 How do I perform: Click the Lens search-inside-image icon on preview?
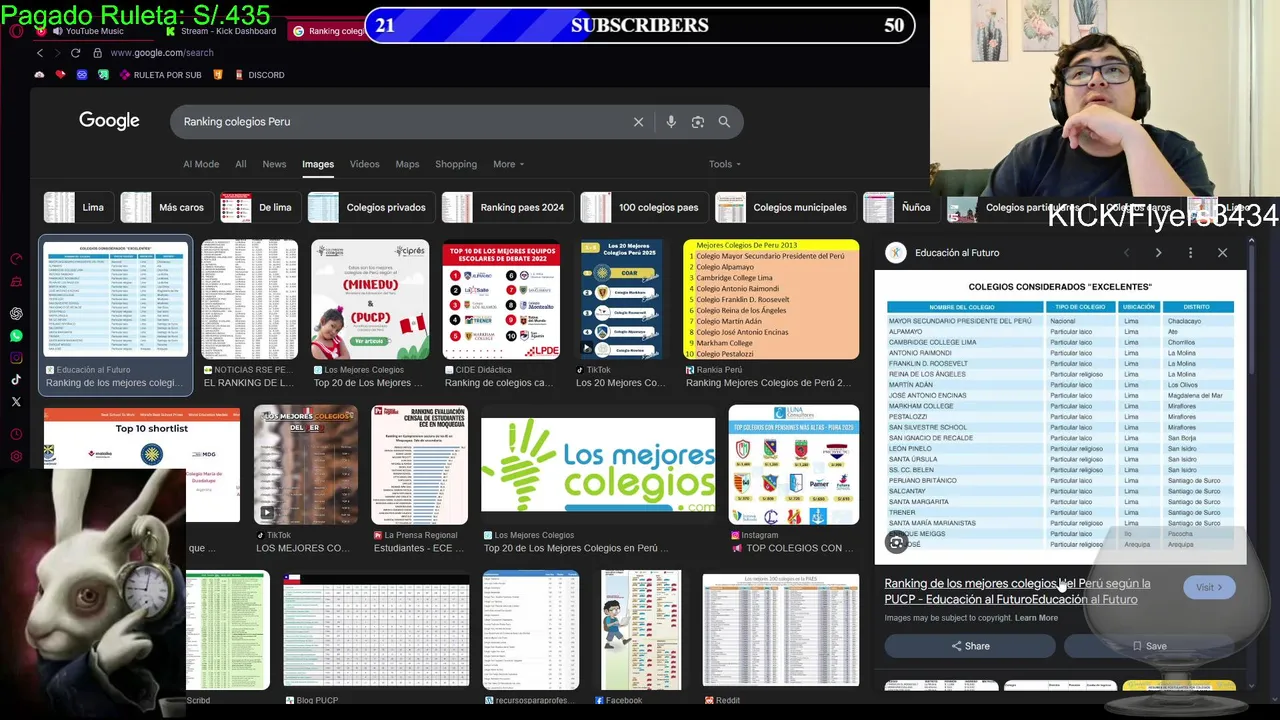coord(897,542)
